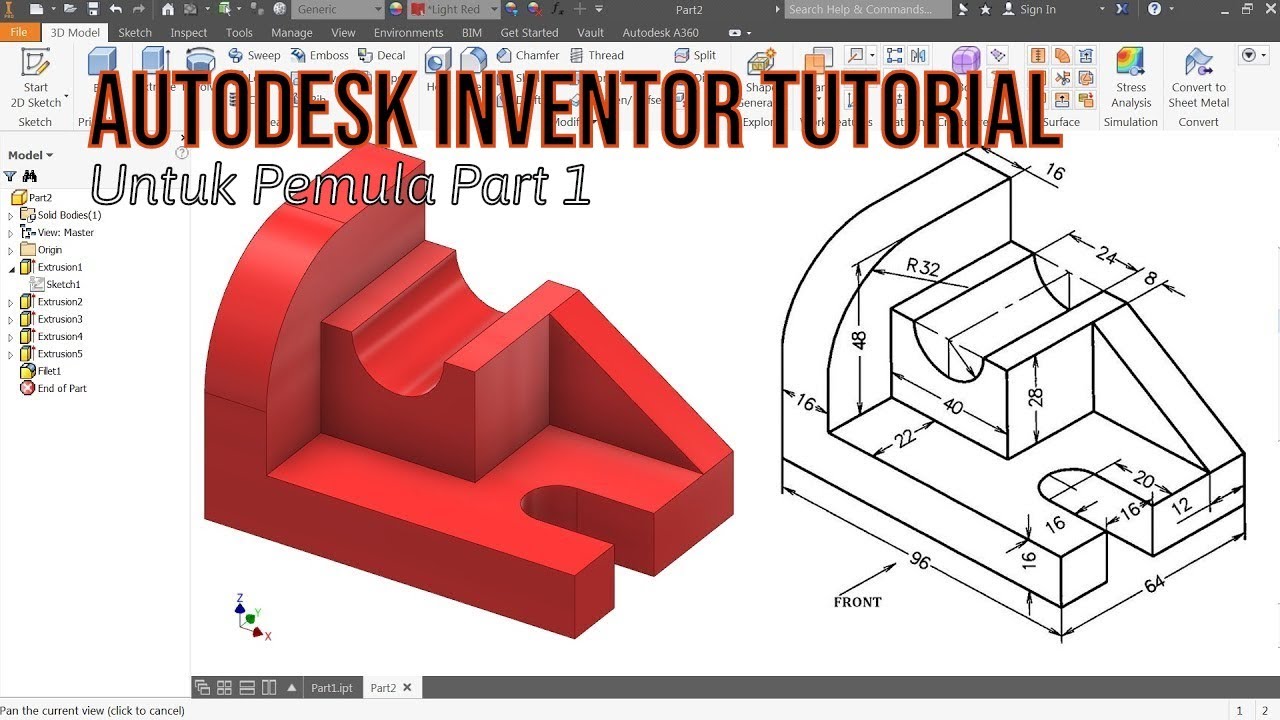This screenshot has width=1280, height=720.
Task: Switch to the Sketch ribbon tab
Action: tap(135, 32)
